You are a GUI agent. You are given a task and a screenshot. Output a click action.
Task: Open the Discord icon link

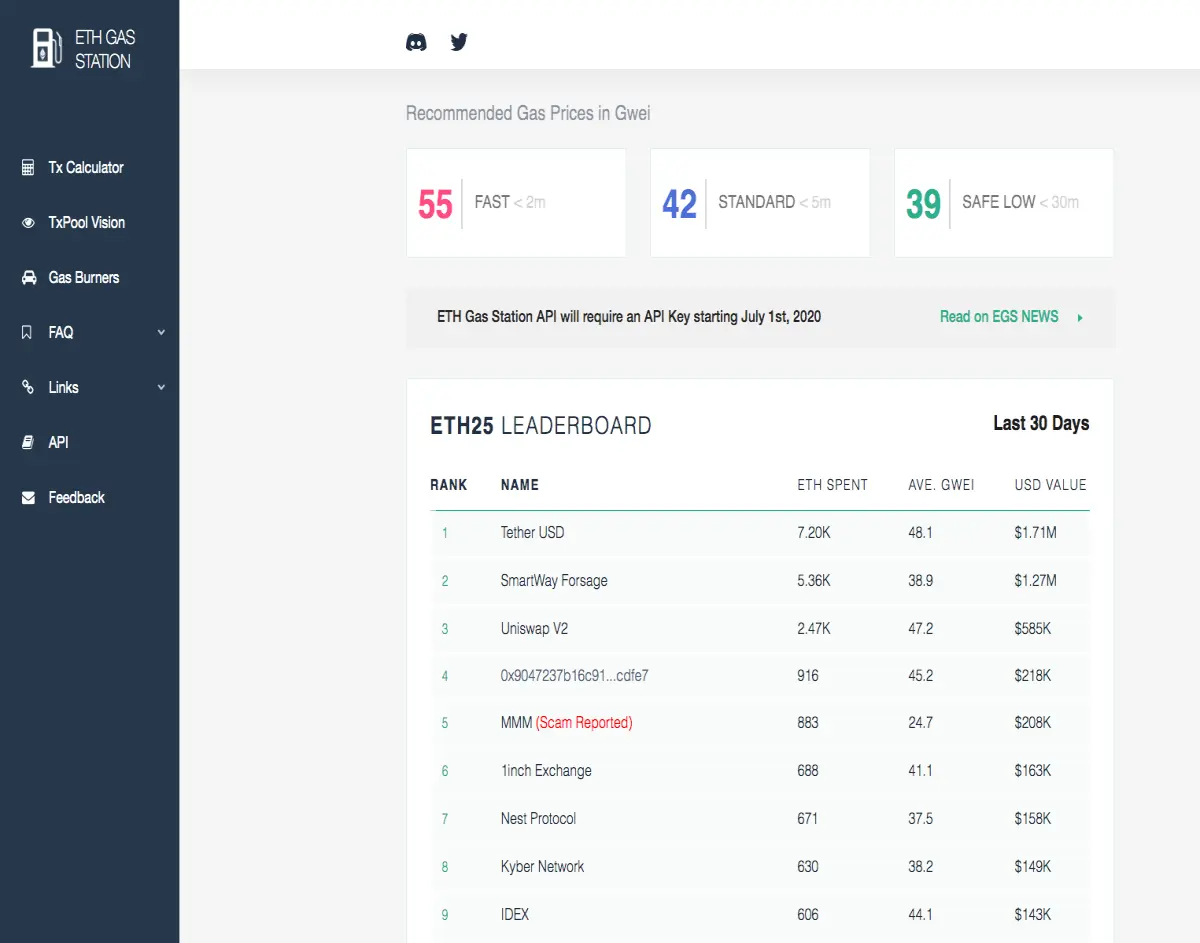click(x=416, y=42)
